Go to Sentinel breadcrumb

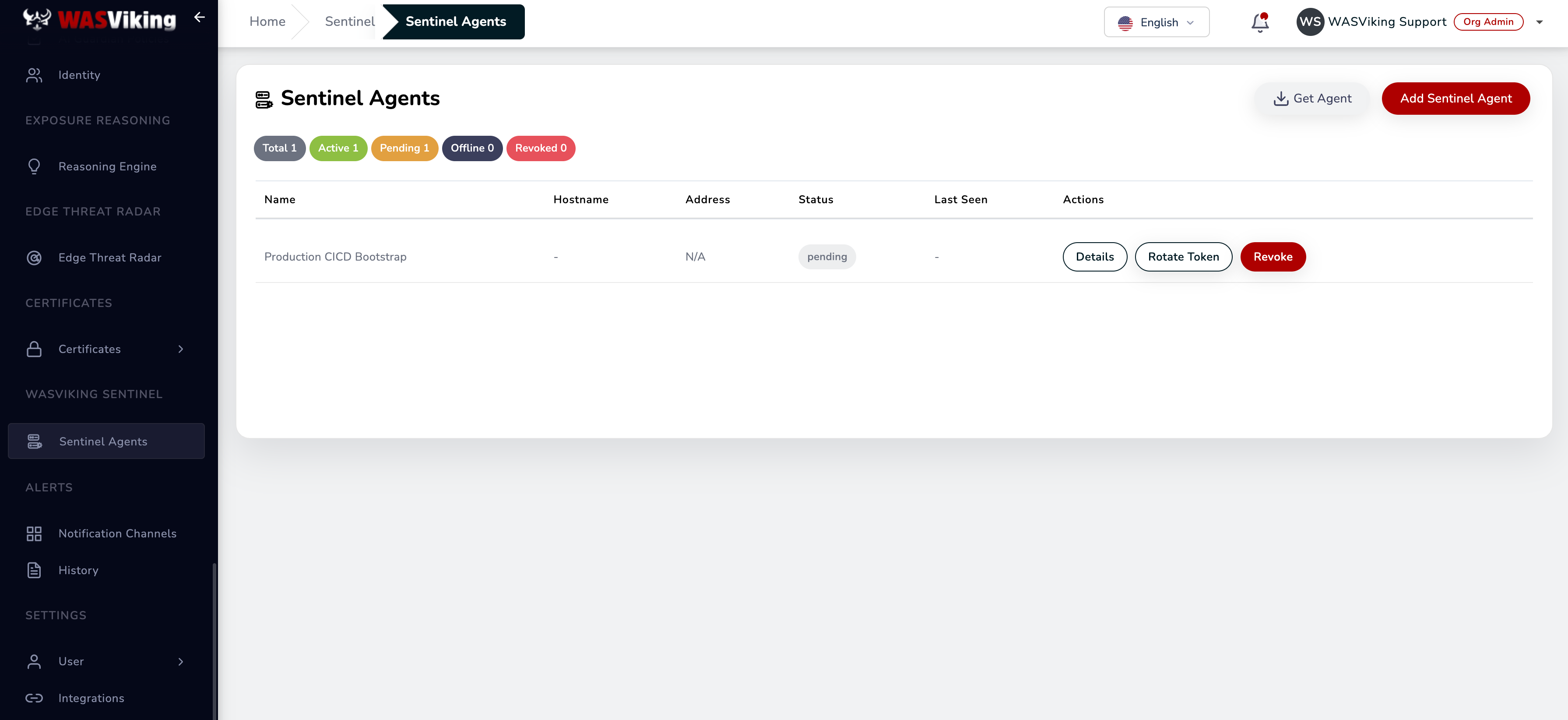tap(349, 22)
